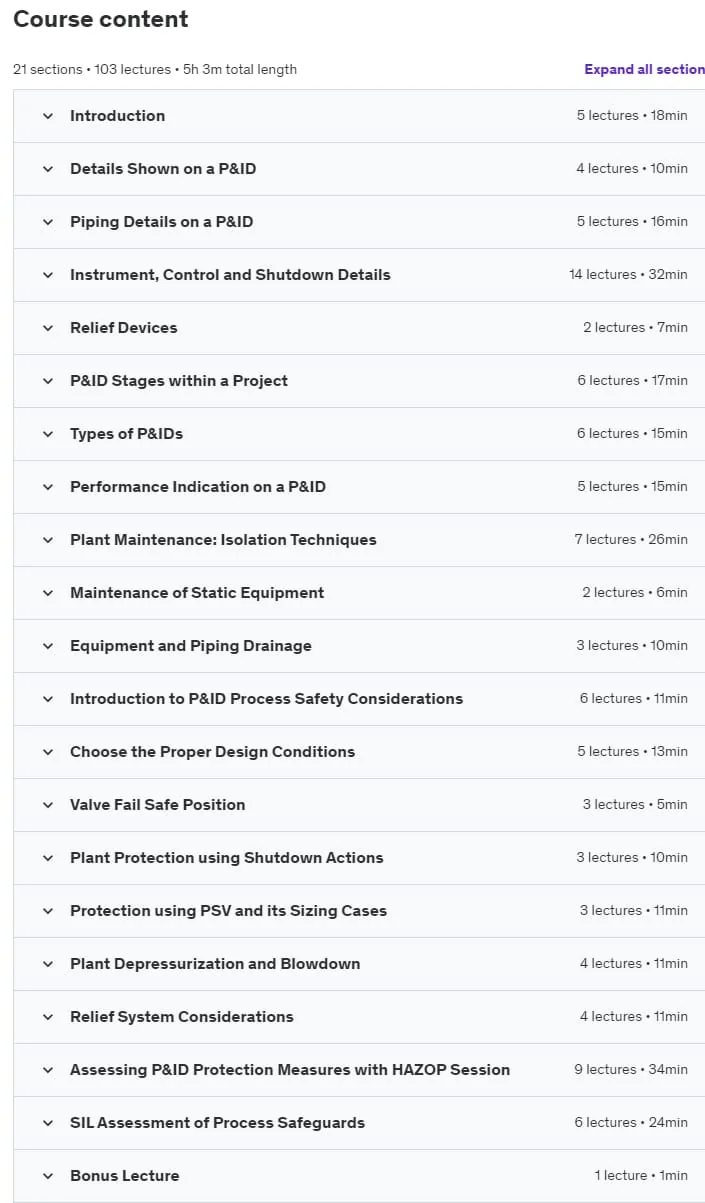Expand Equipment and Piping Drainage chevron
The image size is (705, 1203).
click(x=47, y=646)
